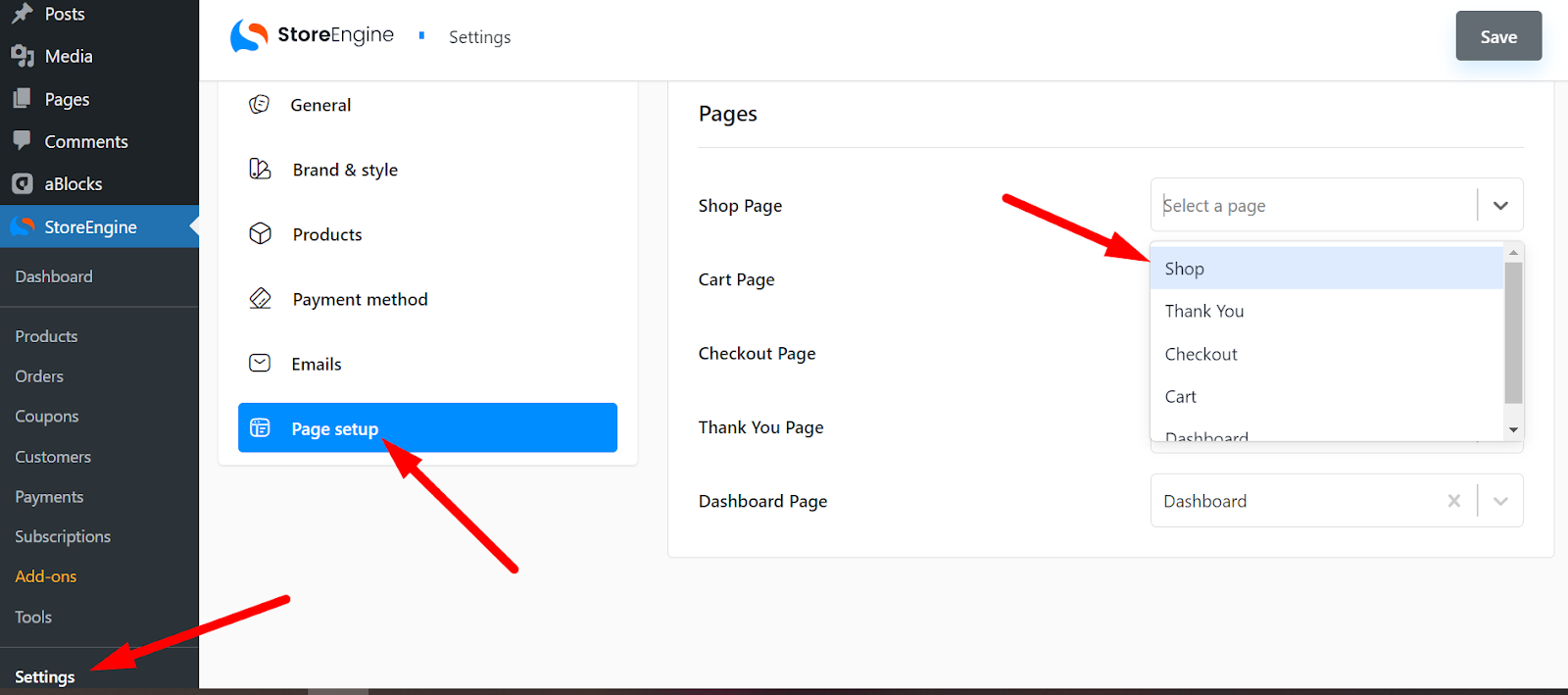This screenshot has width=1568, height=695.
Task: Switch to the Products settings tab
Action: click(x=427, y=234)
